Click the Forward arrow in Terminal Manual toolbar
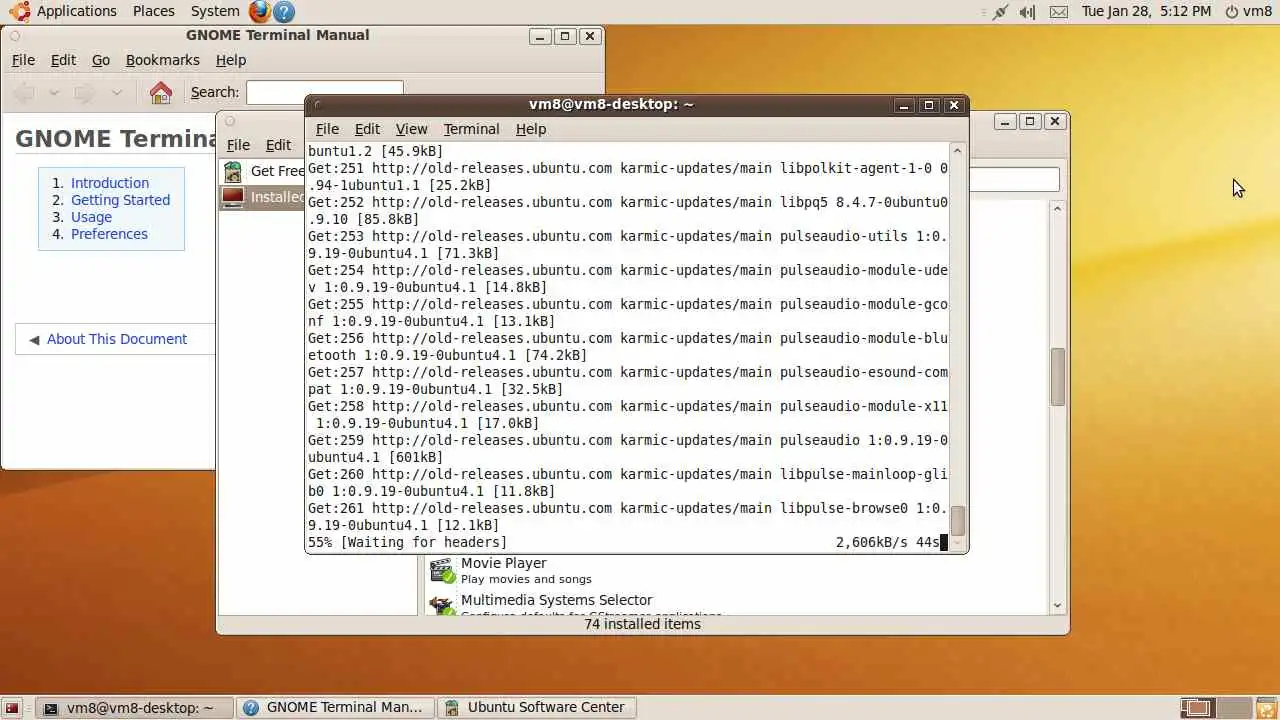 (85, 92)
